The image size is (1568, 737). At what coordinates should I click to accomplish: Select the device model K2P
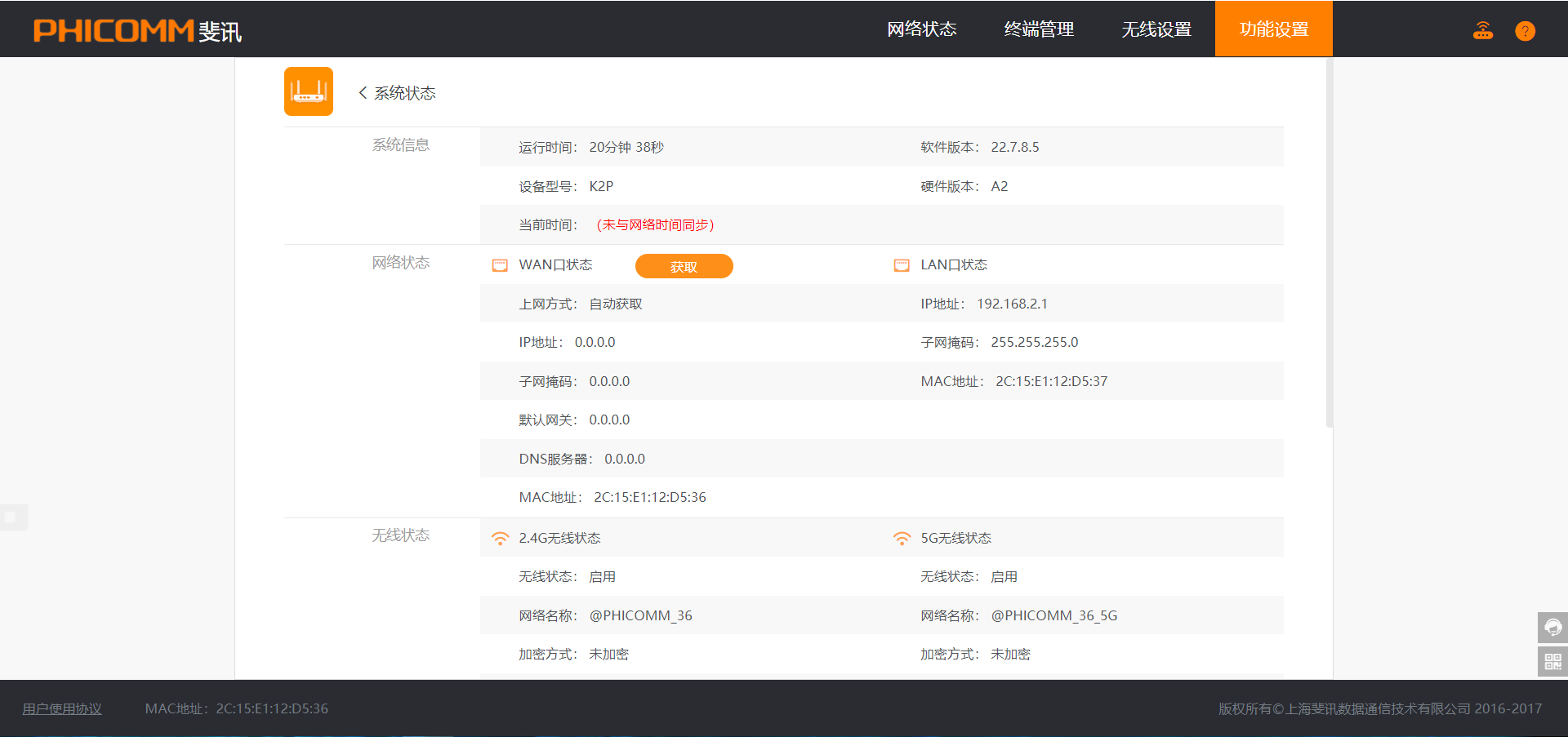(601, 186)
